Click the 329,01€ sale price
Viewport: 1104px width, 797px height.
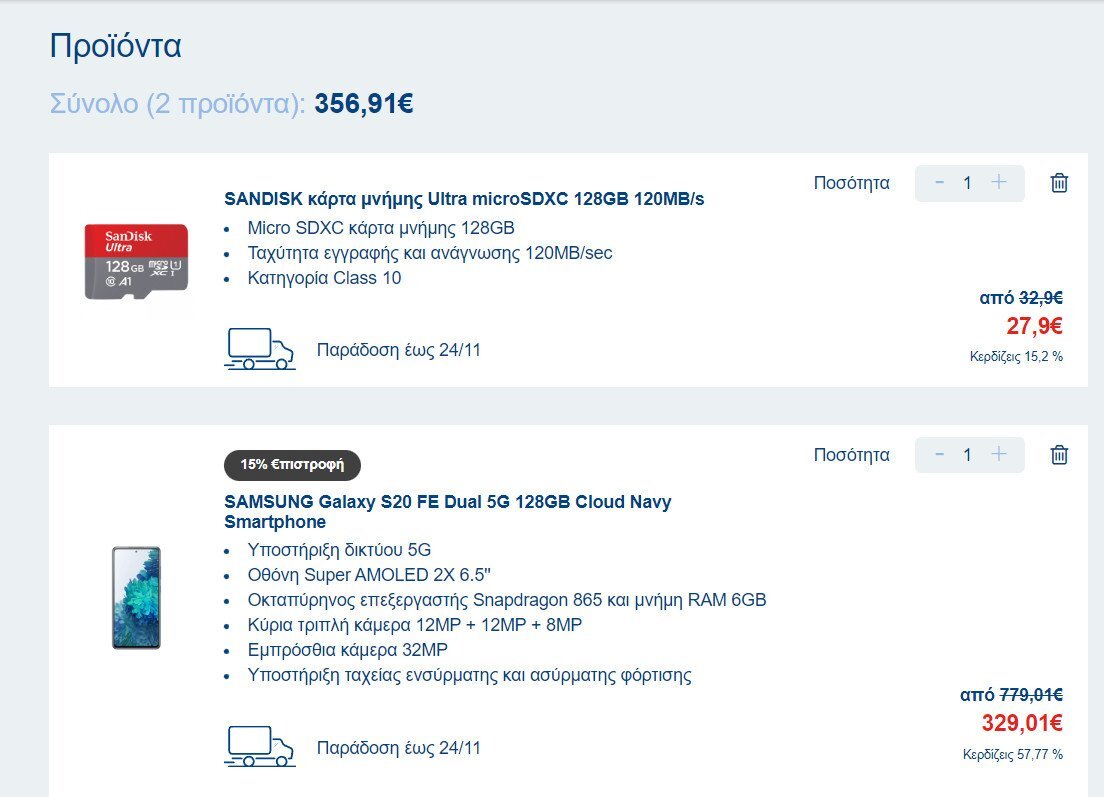pos(1022,723)
